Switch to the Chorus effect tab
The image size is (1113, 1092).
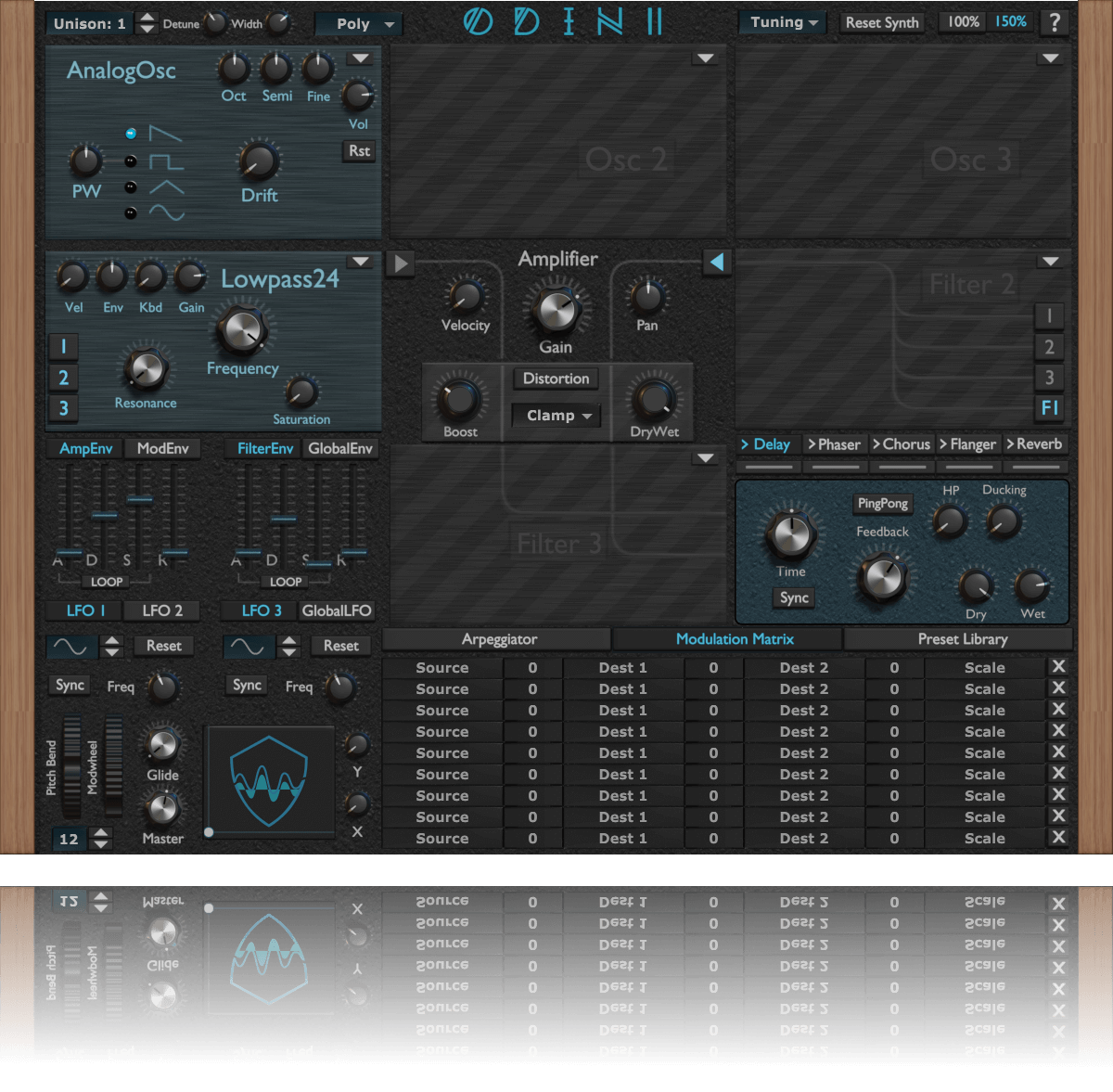click(902, 444)
